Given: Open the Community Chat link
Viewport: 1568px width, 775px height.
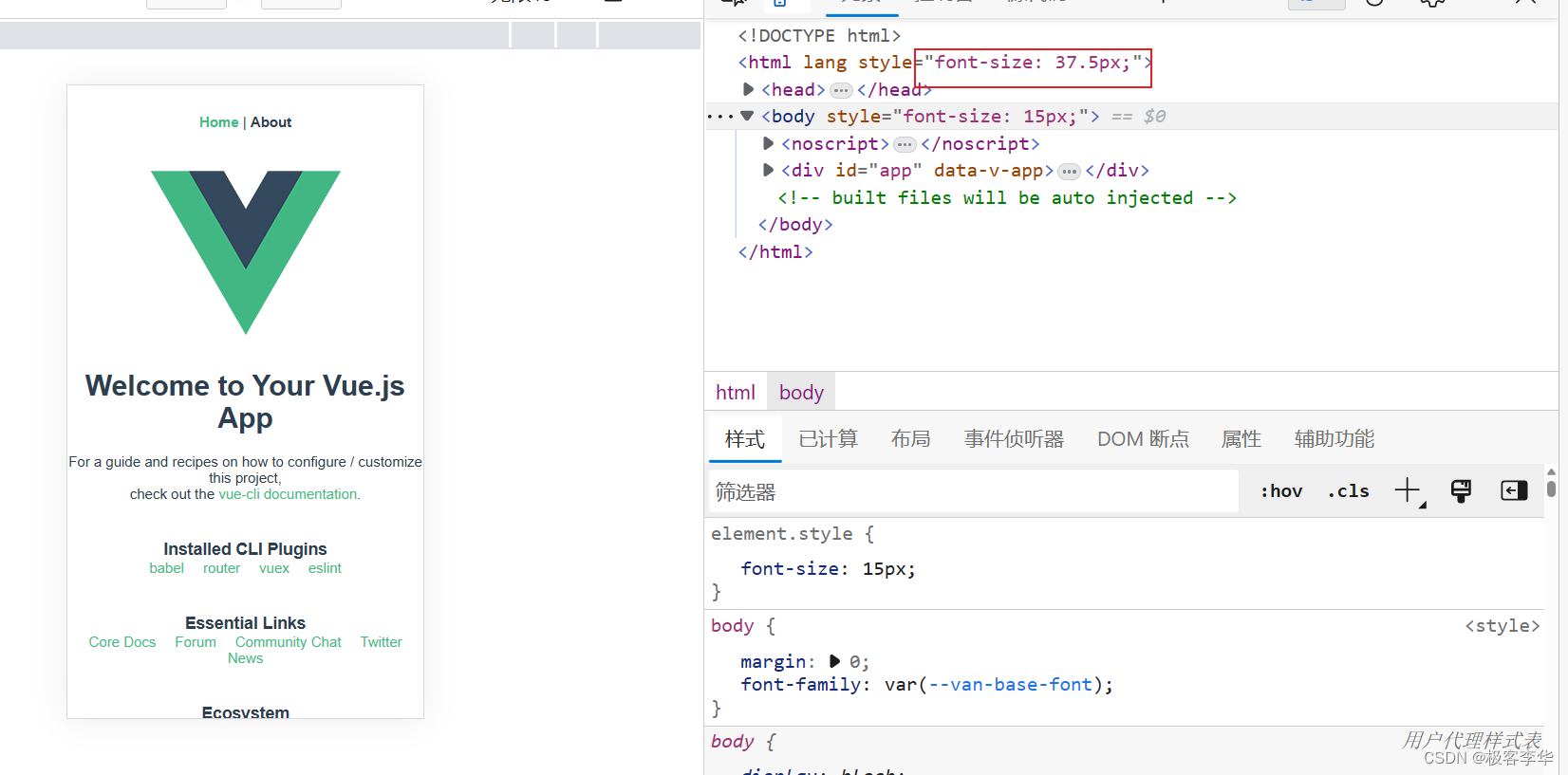Looking at the screenshot, I should point(289,642).
